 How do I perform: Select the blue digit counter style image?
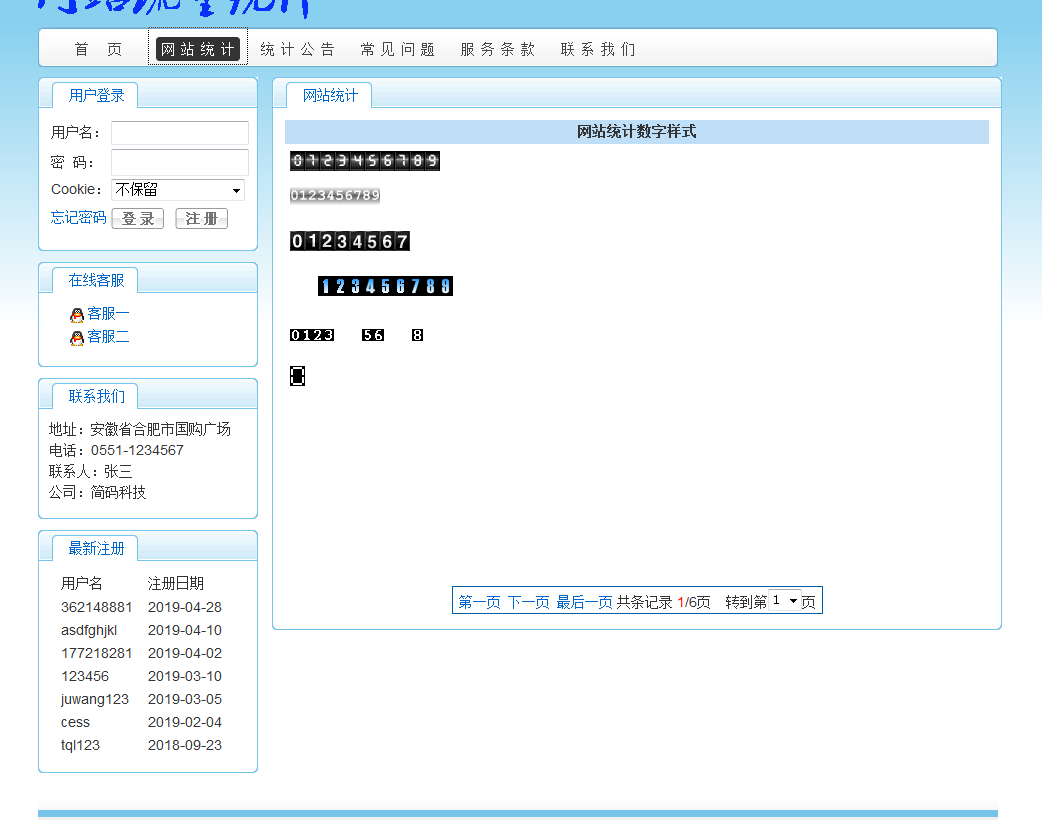[385, 286]
